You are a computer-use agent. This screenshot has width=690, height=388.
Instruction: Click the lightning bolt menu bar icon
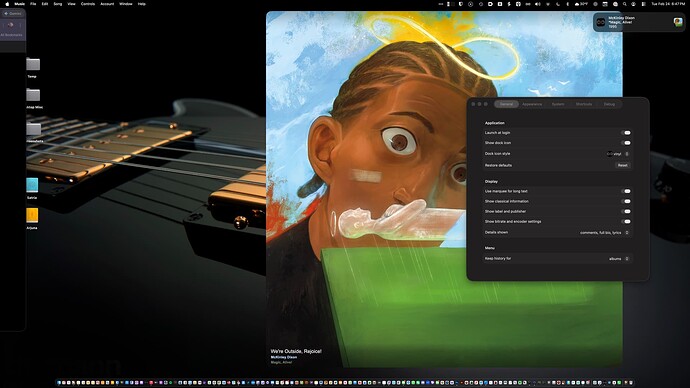click(509, 4)
